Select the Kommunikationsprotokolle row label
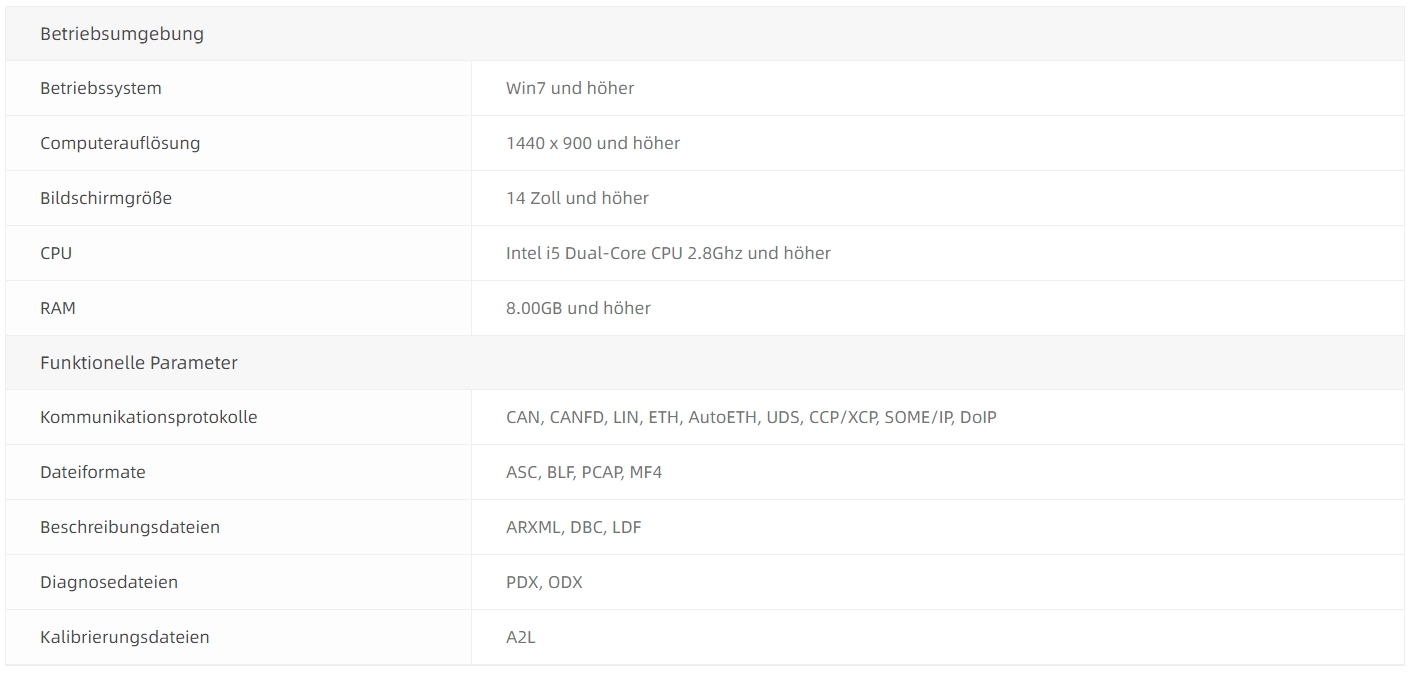Viewport: 1411px width, 675px height. click(149, 417)
